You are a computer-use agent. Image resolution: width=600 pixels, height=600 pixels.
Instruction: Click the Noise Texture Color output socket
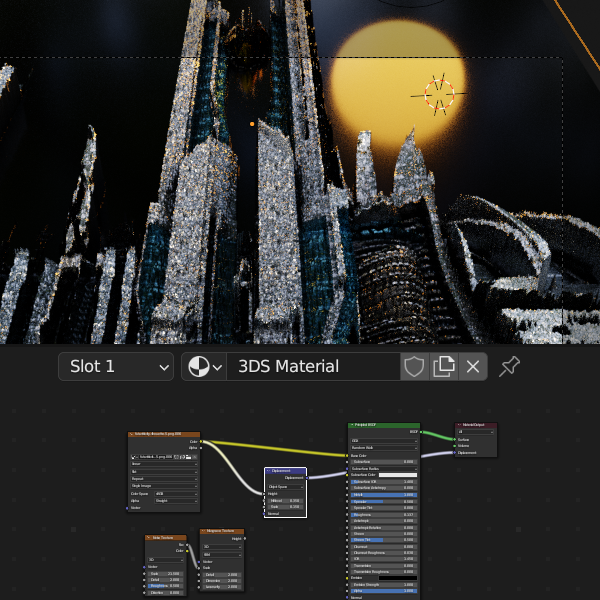point(187,551)
